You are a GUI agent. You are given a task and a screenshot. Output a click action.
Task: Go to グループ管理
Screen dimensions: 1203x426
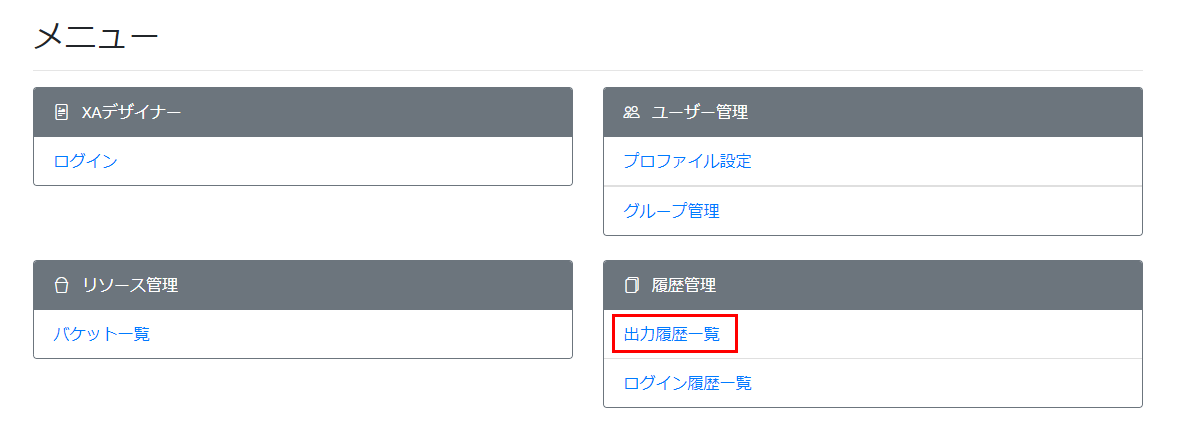pos(671,211)
